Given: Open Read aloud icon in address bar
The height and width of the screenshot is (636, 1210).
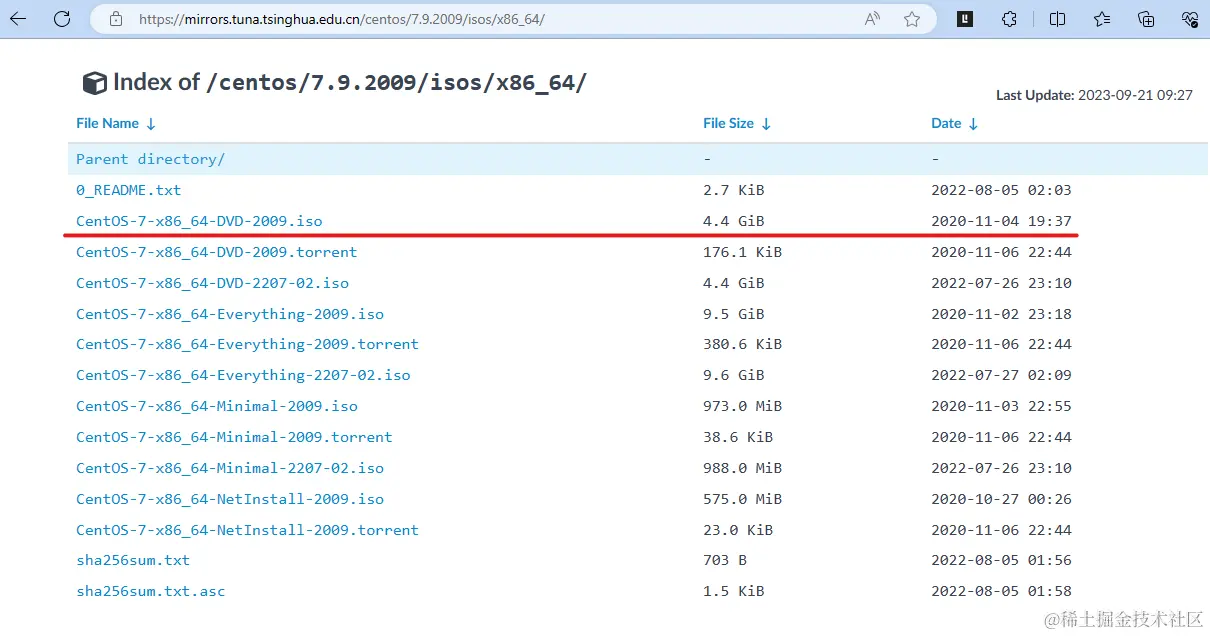Looking at the screenshot, I should 872,19.
